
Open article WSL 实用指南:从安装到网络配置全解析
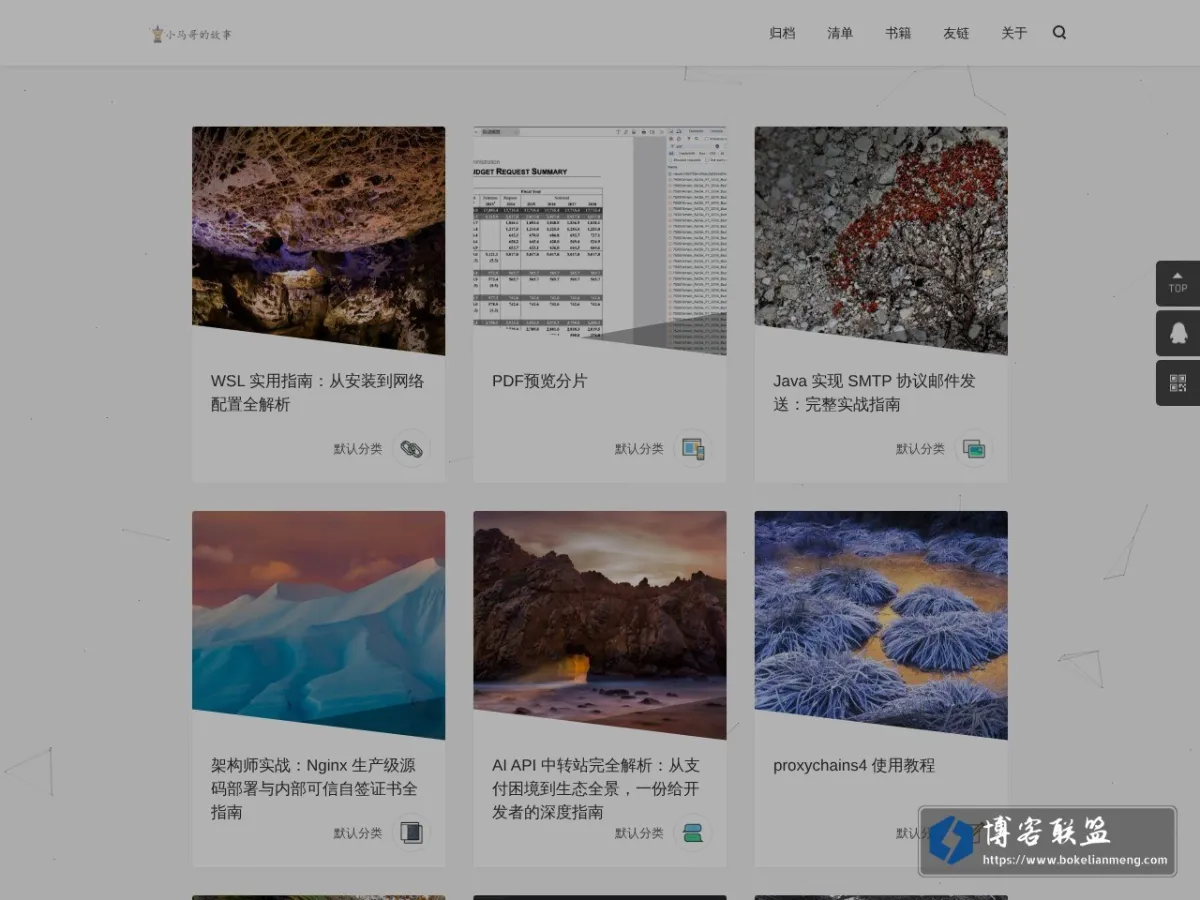[x=318, y=392]
